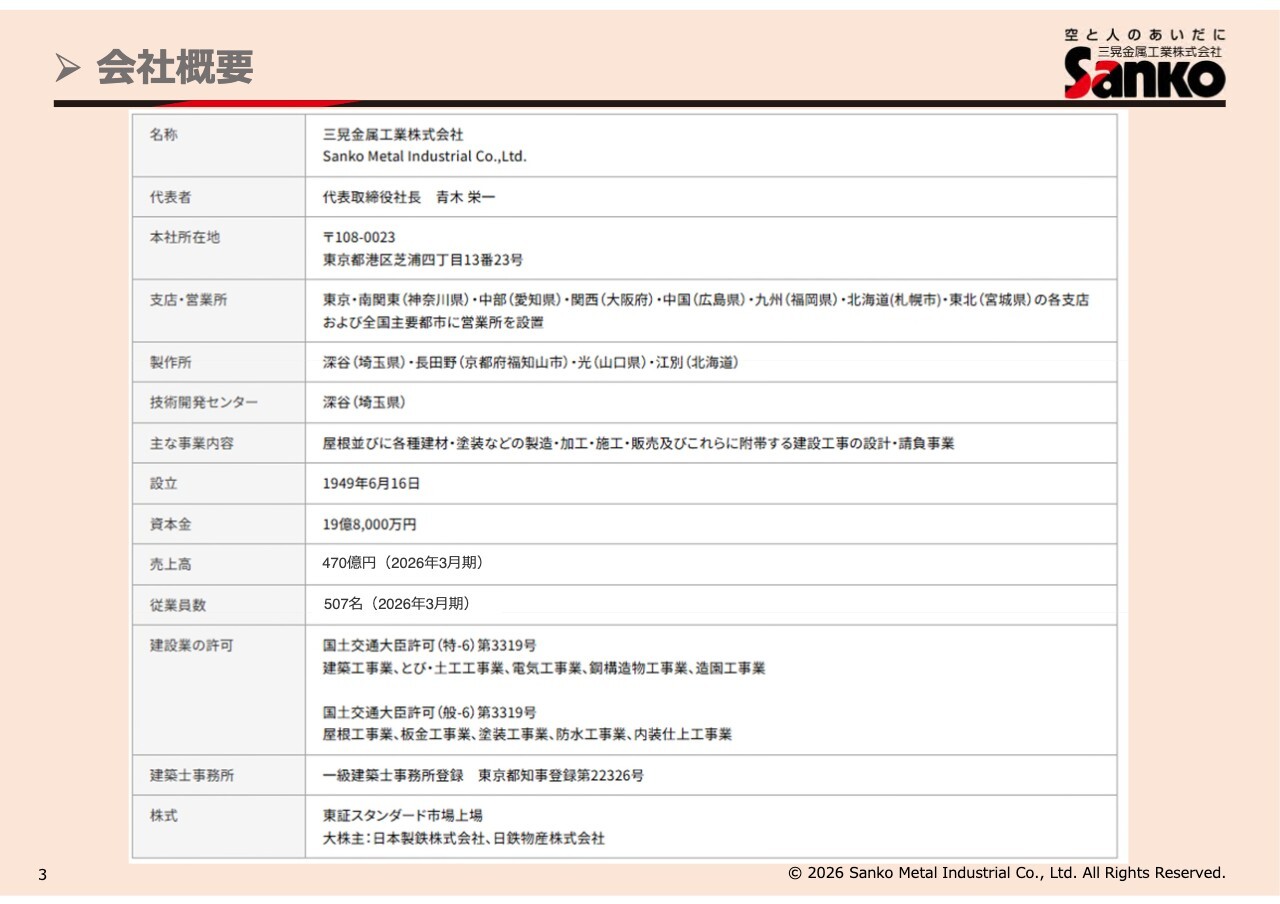Select the business description starting 屋根並びに各種建材
This screenshot has width=1280, height=904.
(638, 443)
